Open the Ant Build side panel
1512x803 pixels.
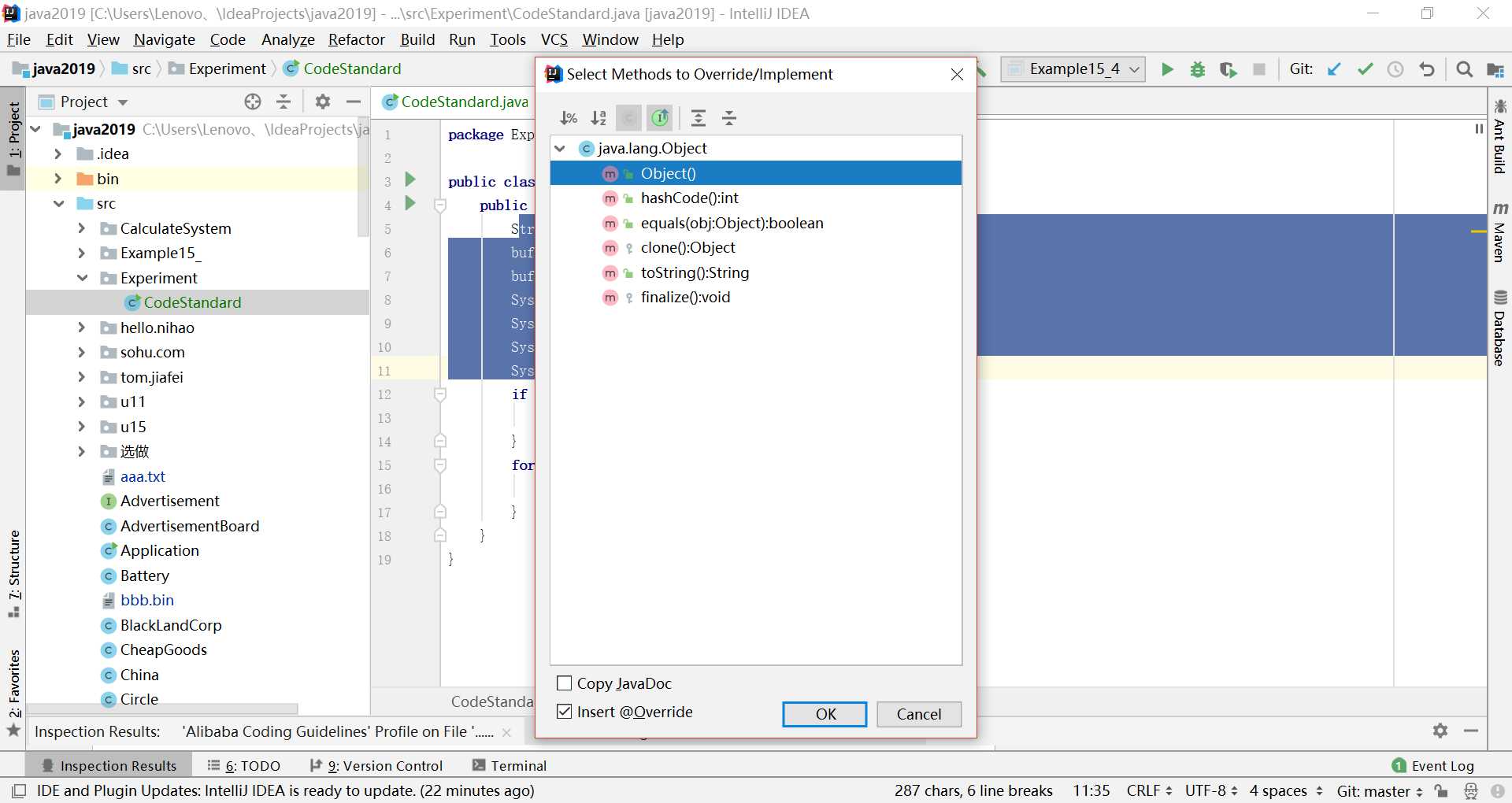point(1499,136)
